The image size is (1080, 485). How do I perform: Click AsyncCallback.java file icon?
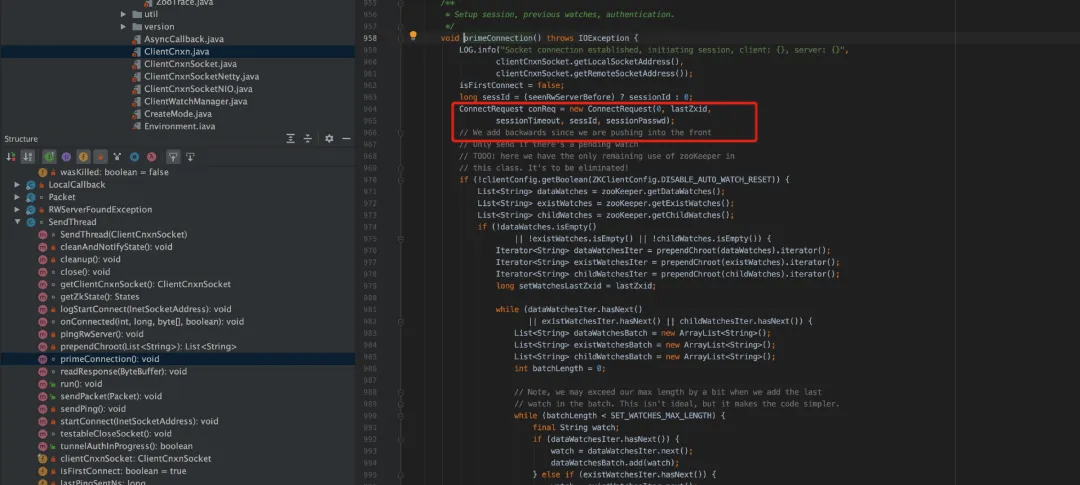point(136,39)
